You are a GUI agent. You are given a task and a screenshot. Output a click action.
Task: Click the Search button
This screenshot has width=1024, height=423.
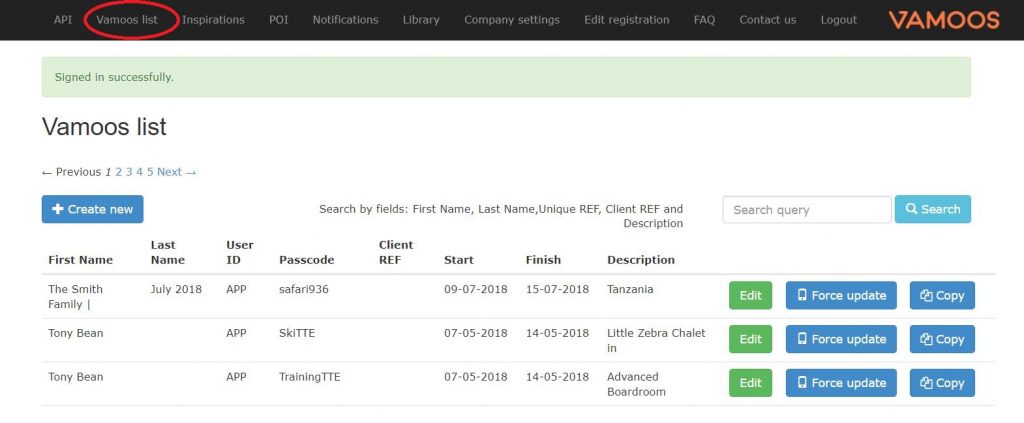933,209
